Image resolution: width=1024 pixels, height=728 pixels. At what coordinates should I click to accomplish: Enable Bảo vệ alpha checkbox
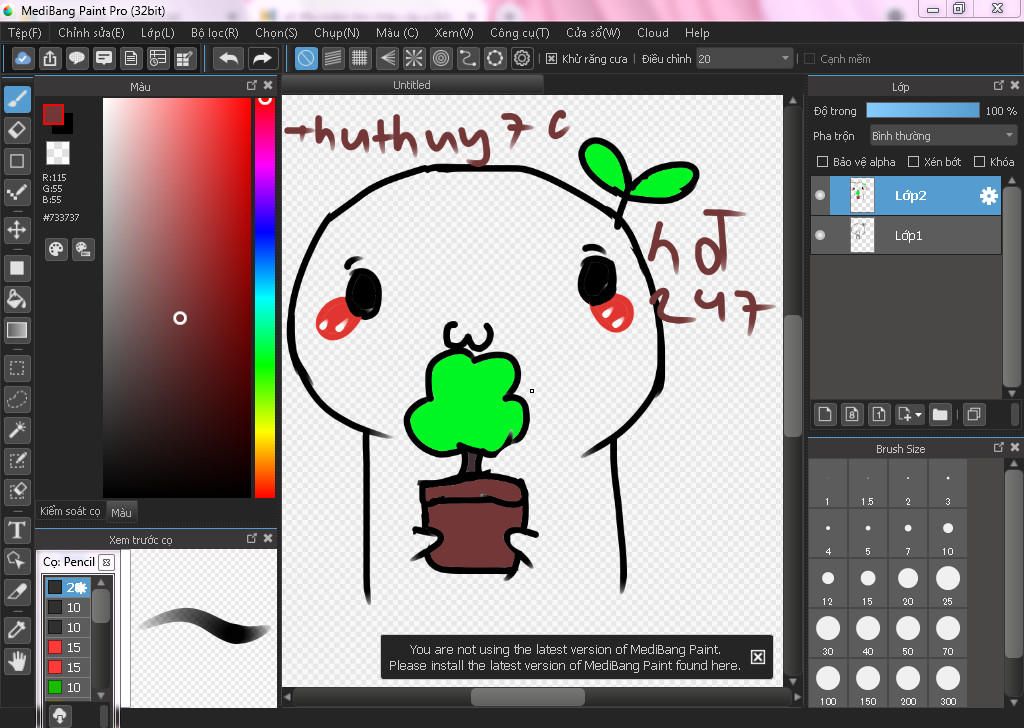(x=822, y=162)
